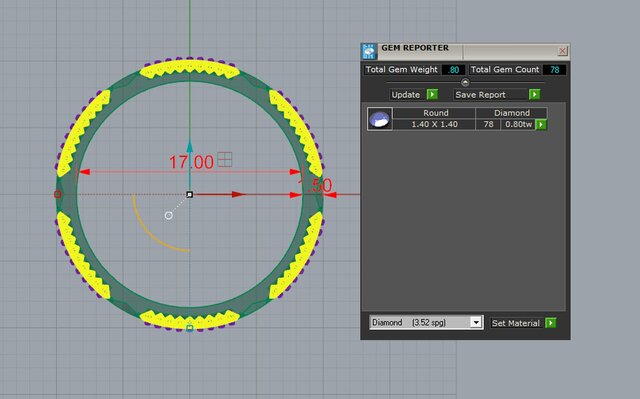Click the green arrow next to Set Material
The height and width of the screenshot is (399, 640).
[551, 323]
